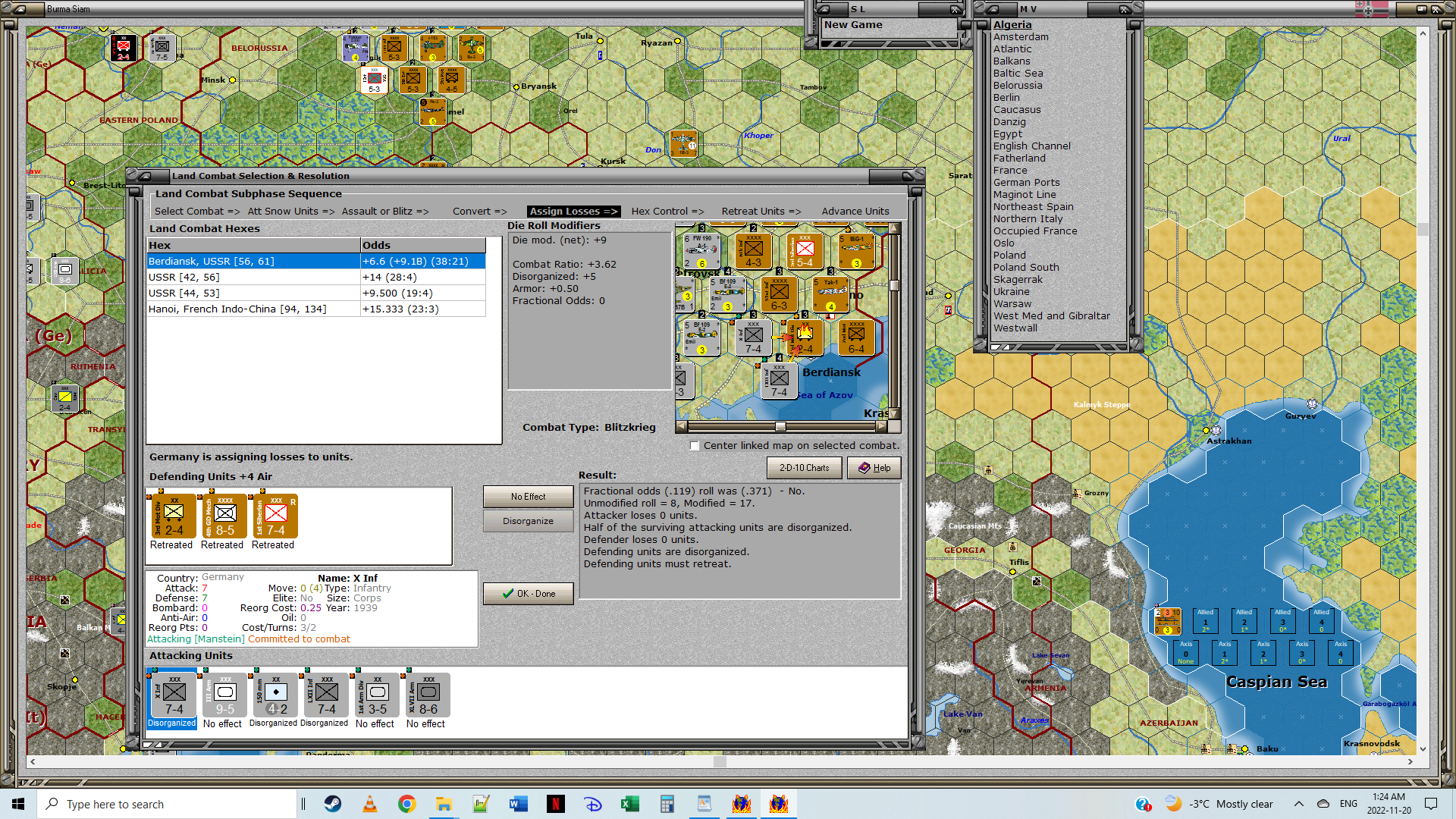Open the 2-D-10 Charts
This screenshot has height=819, width=1456.
pyautogui.click(x=804, y=468)
